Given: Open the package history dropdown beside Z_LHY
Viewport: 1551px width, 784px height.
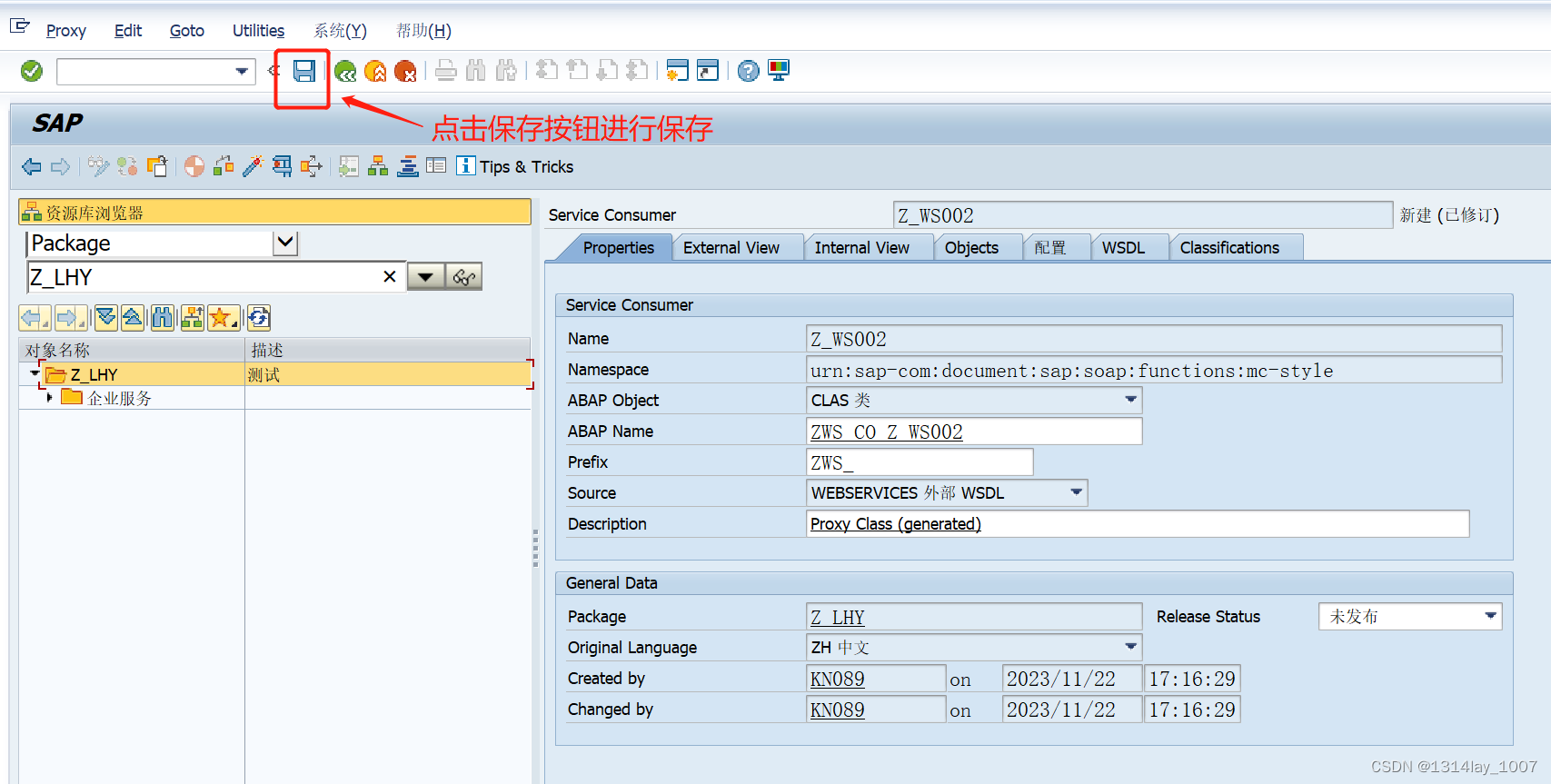Looking at the screenshot, I should (425, 277).
